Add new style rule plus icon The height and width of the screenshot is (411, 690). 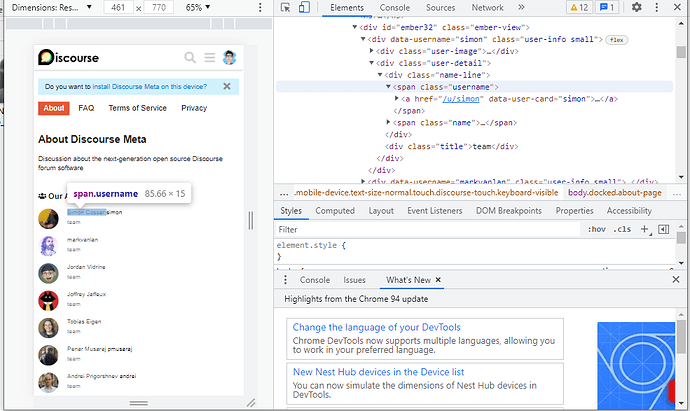645,229
